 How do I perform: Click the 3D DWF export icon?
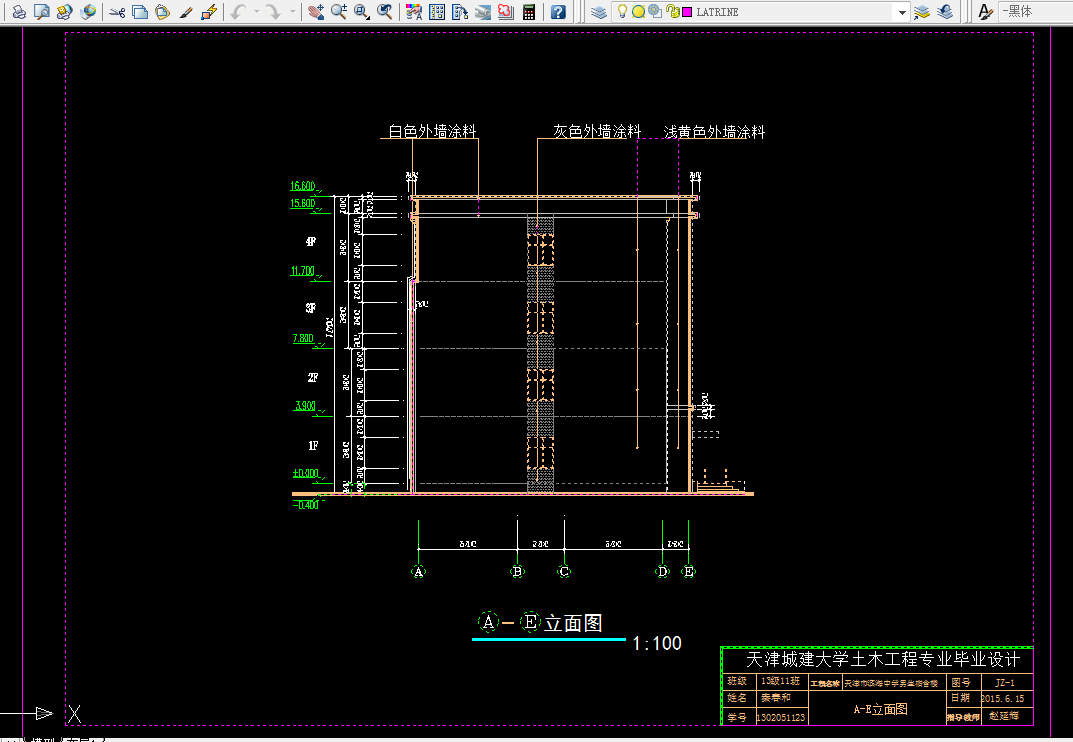(x=88, y=12)
